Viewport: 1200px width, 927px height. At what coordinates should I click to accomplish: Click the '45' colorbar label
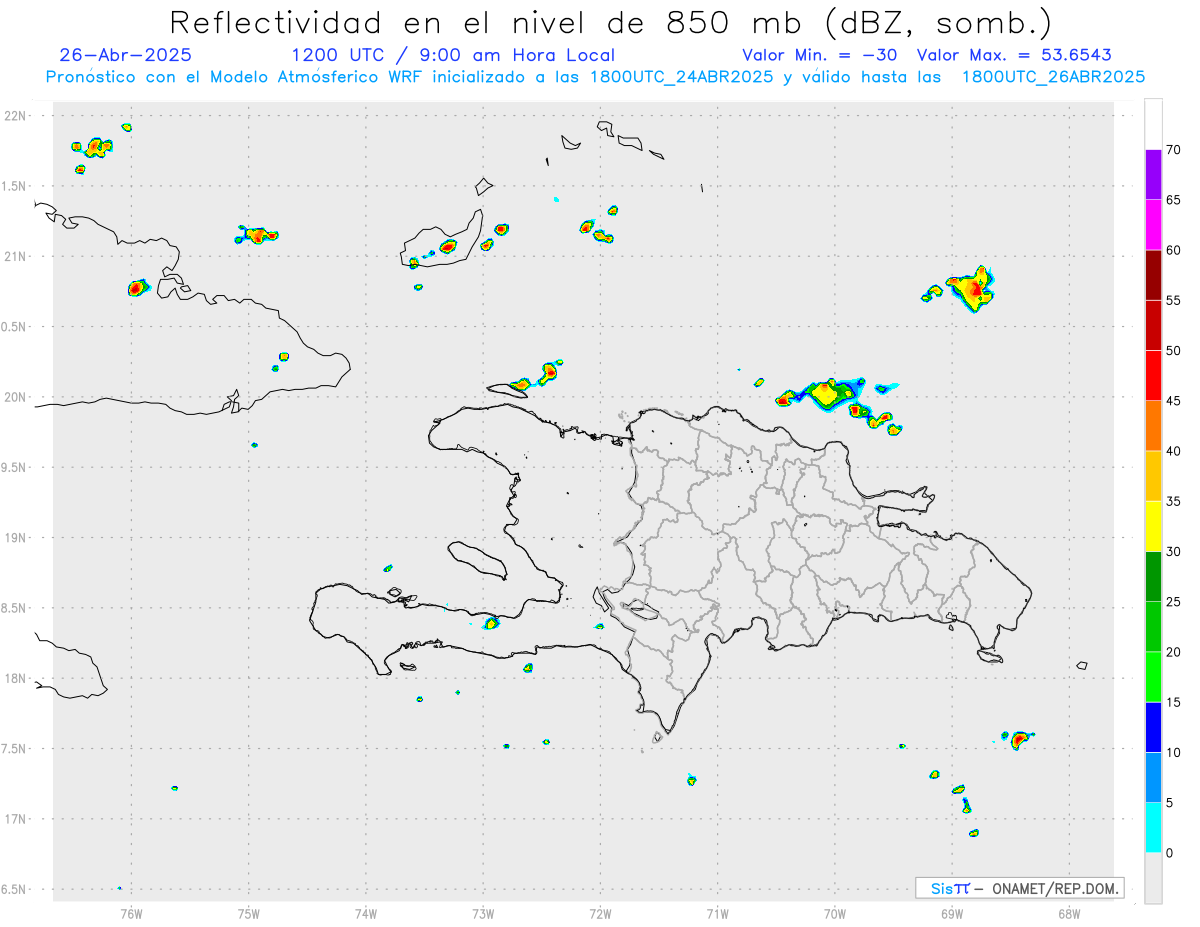(x=1174, y=401)
